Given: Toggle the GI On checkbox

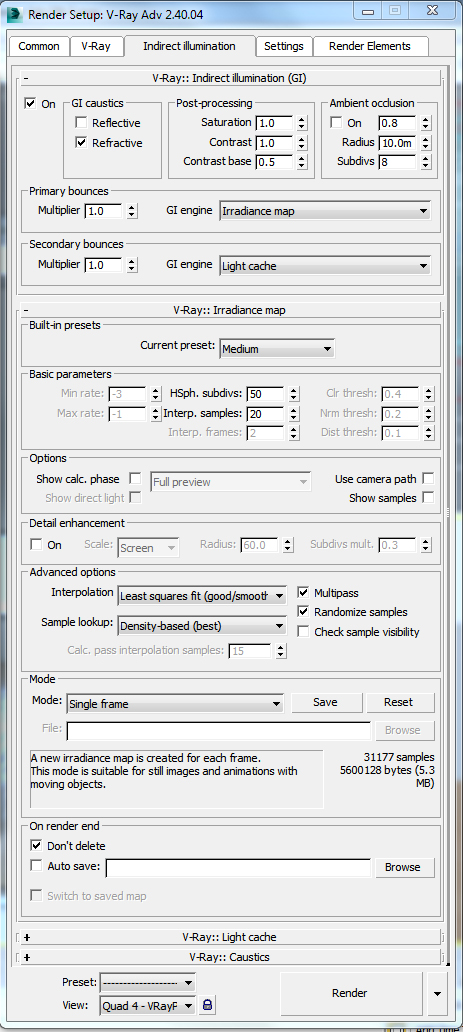Looking at the screenshot, I should click(30, 103).
